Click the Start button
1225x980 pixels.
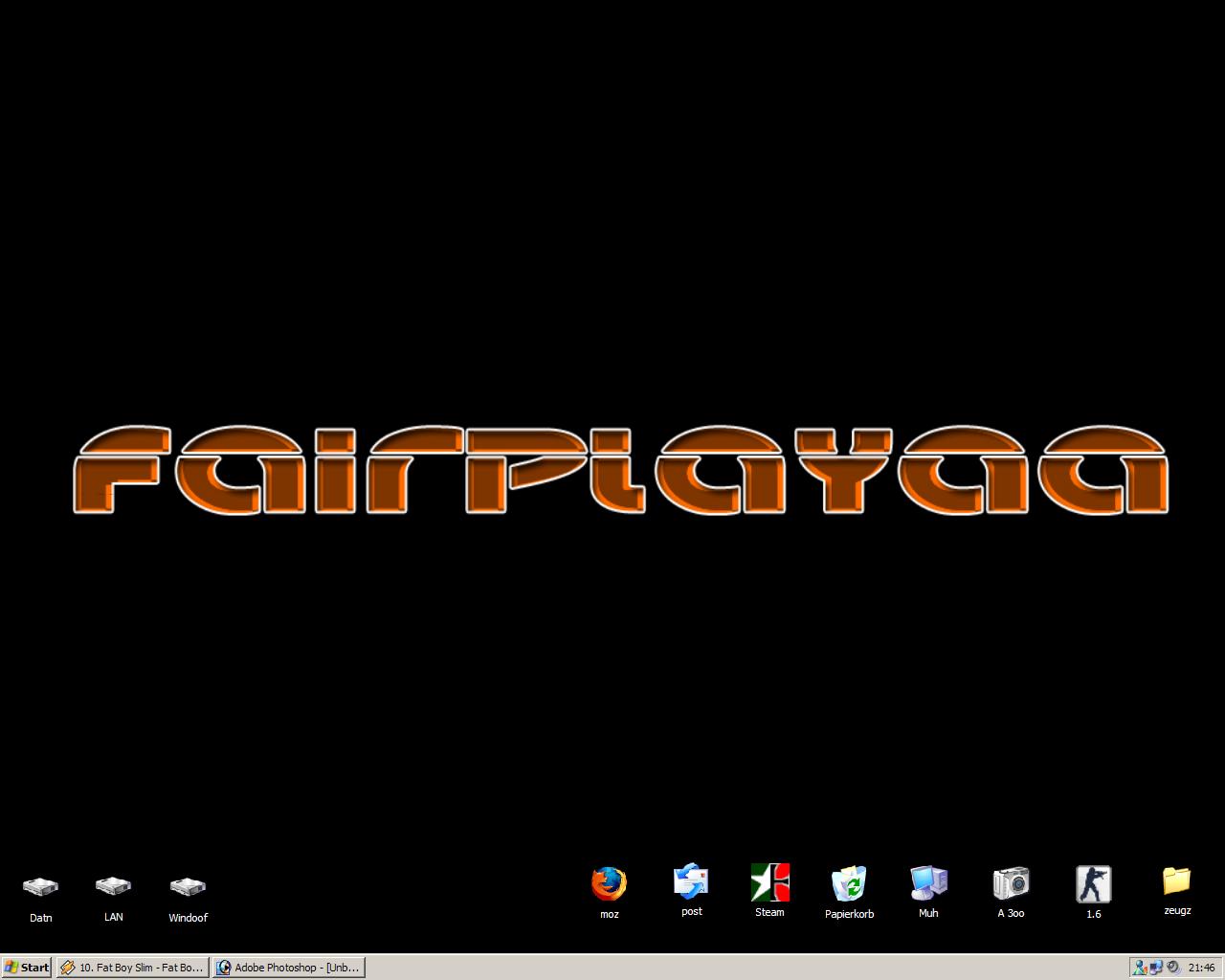(x=27, y=968)
